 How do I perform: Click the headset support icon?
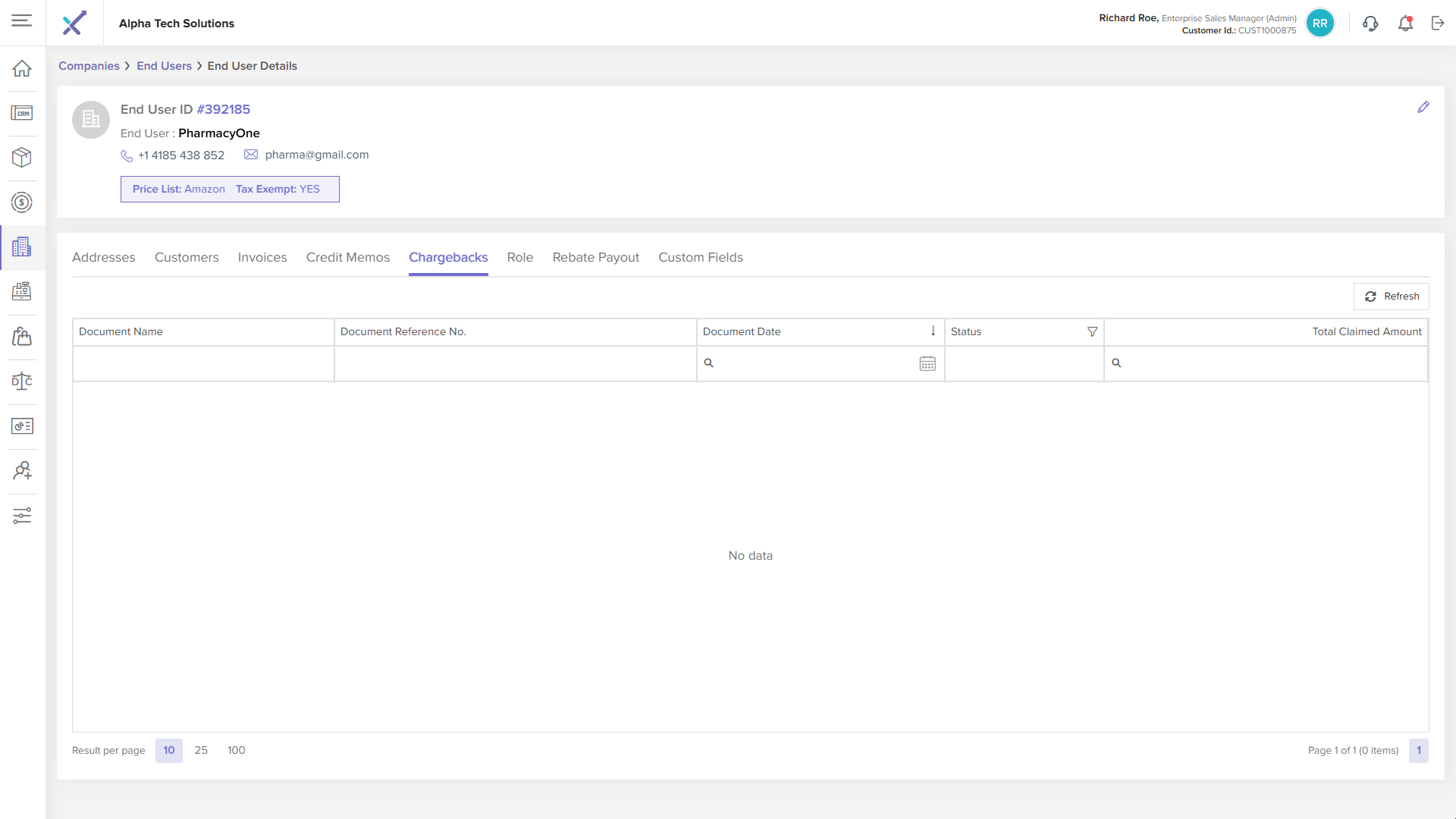pyautogui.click(x=1370, y=24)
